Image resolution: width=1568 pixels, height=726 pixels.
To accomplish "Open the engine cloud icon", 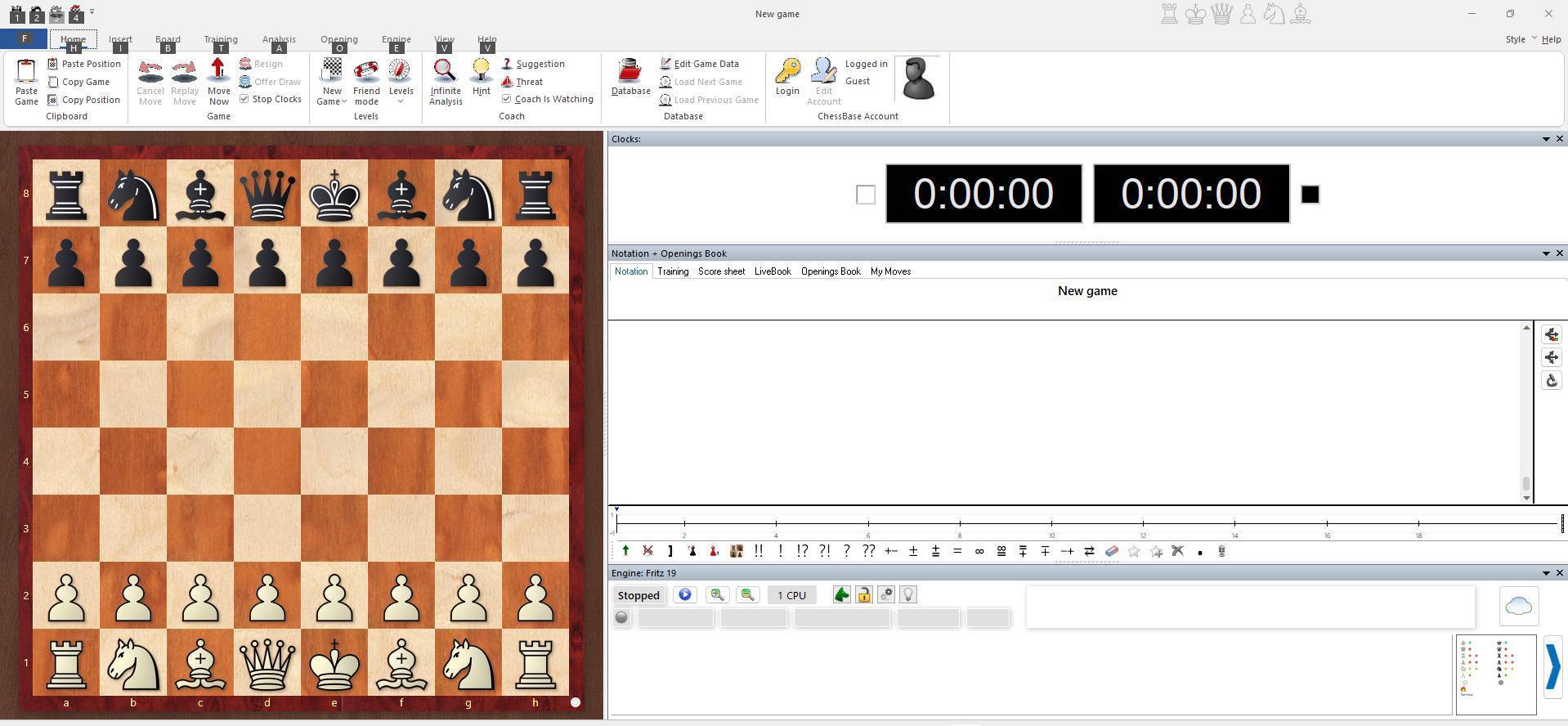I will [x=1518, y=606].
